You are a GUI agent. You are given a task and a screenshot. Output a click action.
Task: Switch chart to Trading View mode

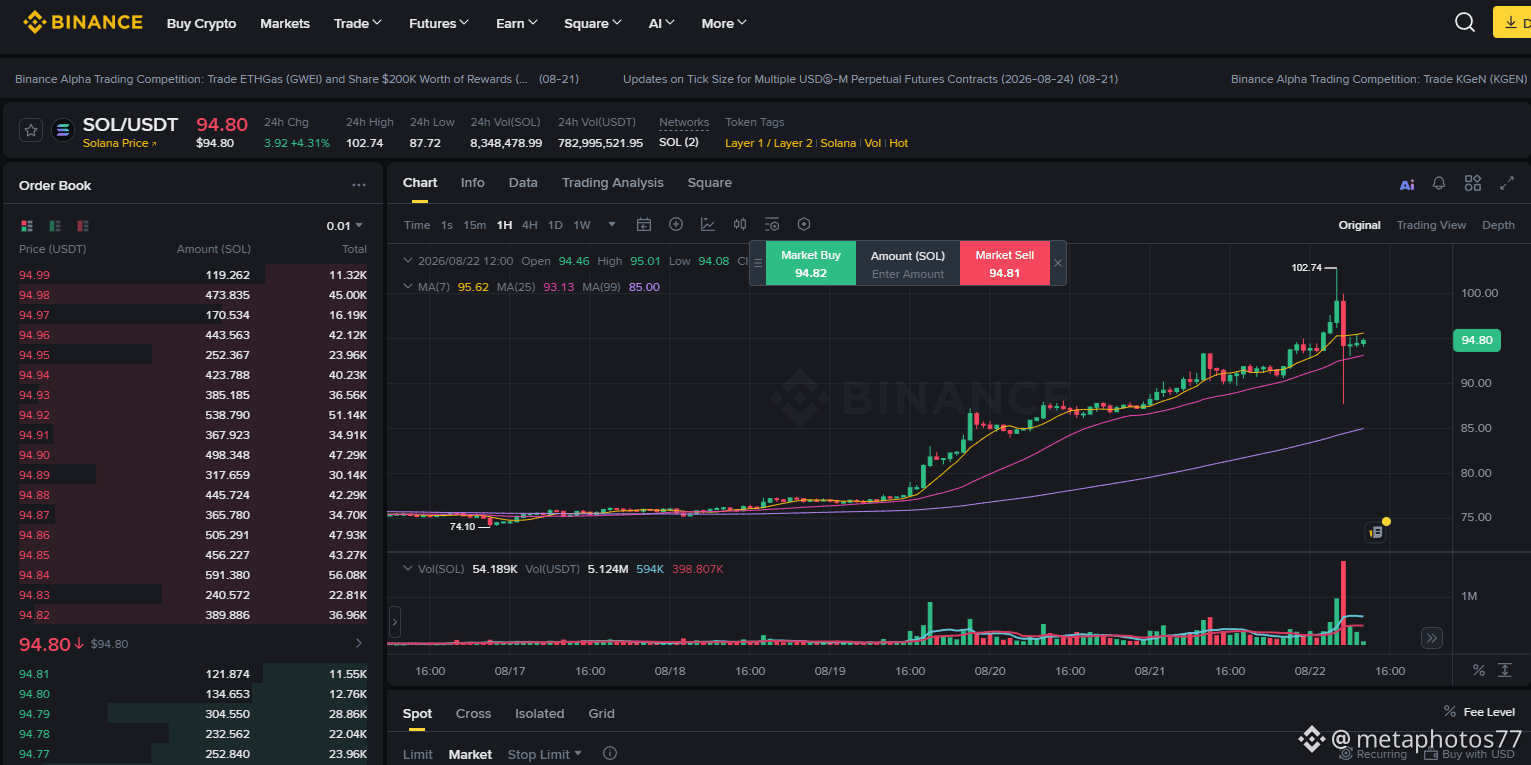point(1431,225)
